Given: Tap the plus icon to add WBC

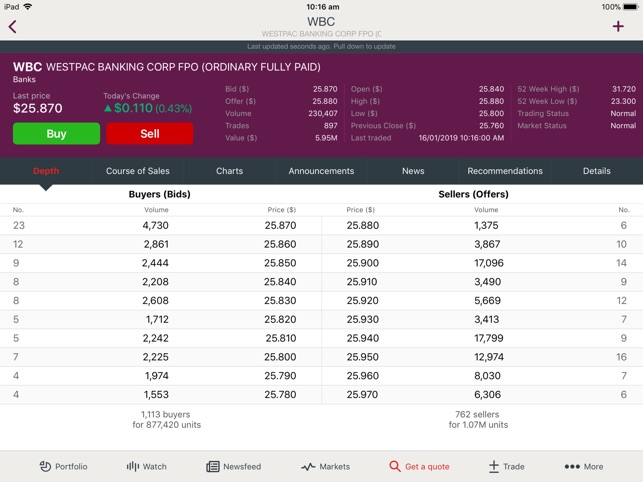Looking at the screenshot, I should (618, 27).
